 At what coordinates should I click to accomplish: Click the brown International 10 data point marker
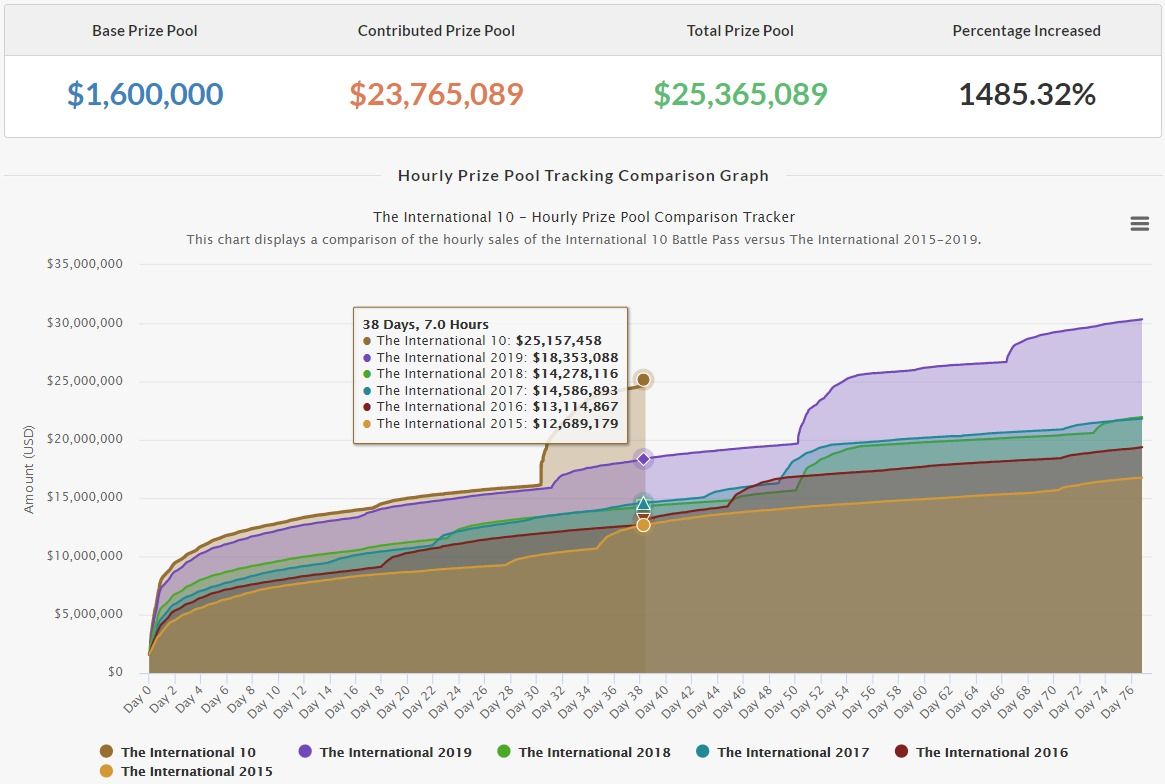point(643,379)
